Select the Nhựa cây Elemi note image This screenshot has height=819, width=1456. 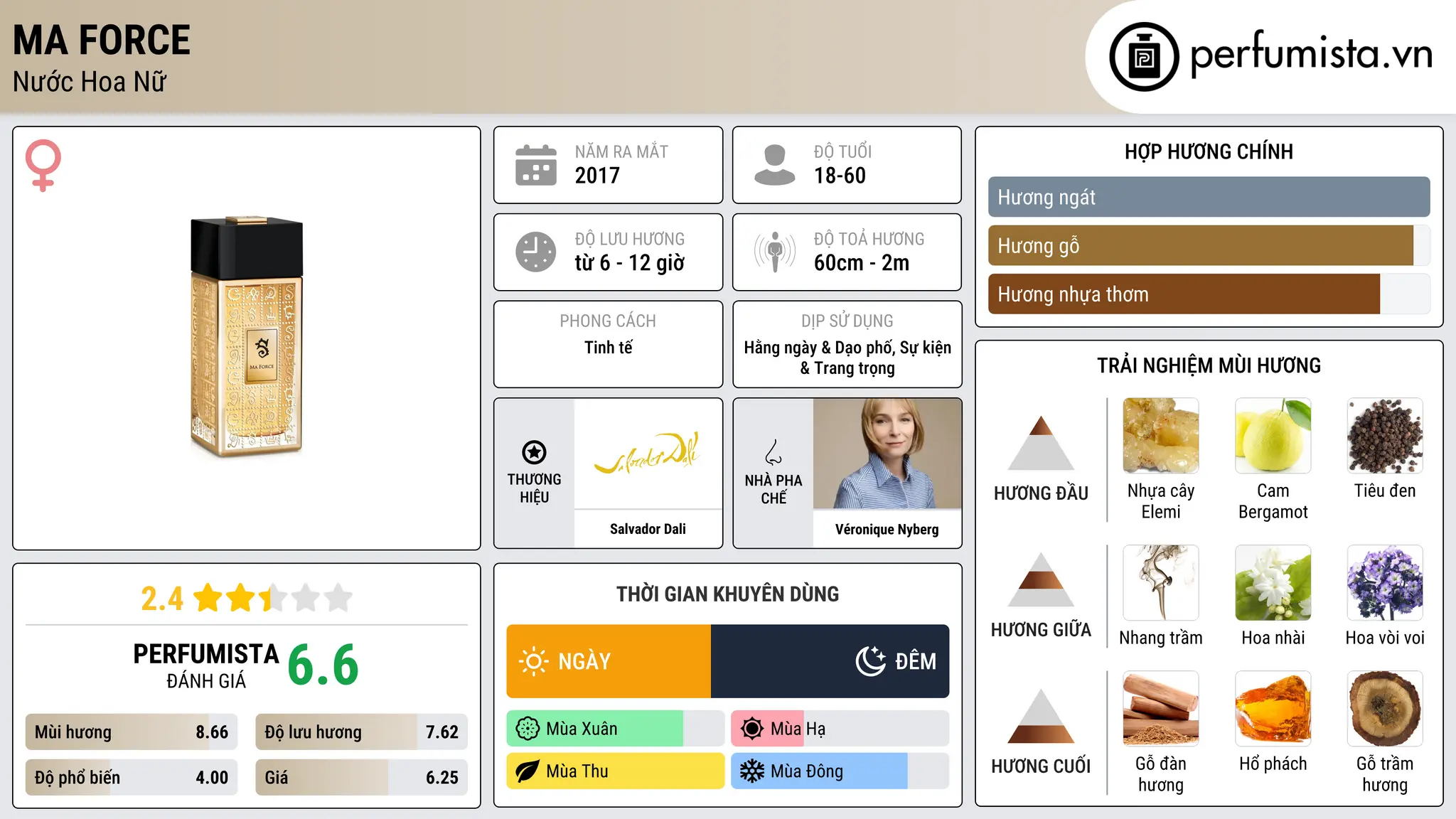click(x=1161, y=436)
